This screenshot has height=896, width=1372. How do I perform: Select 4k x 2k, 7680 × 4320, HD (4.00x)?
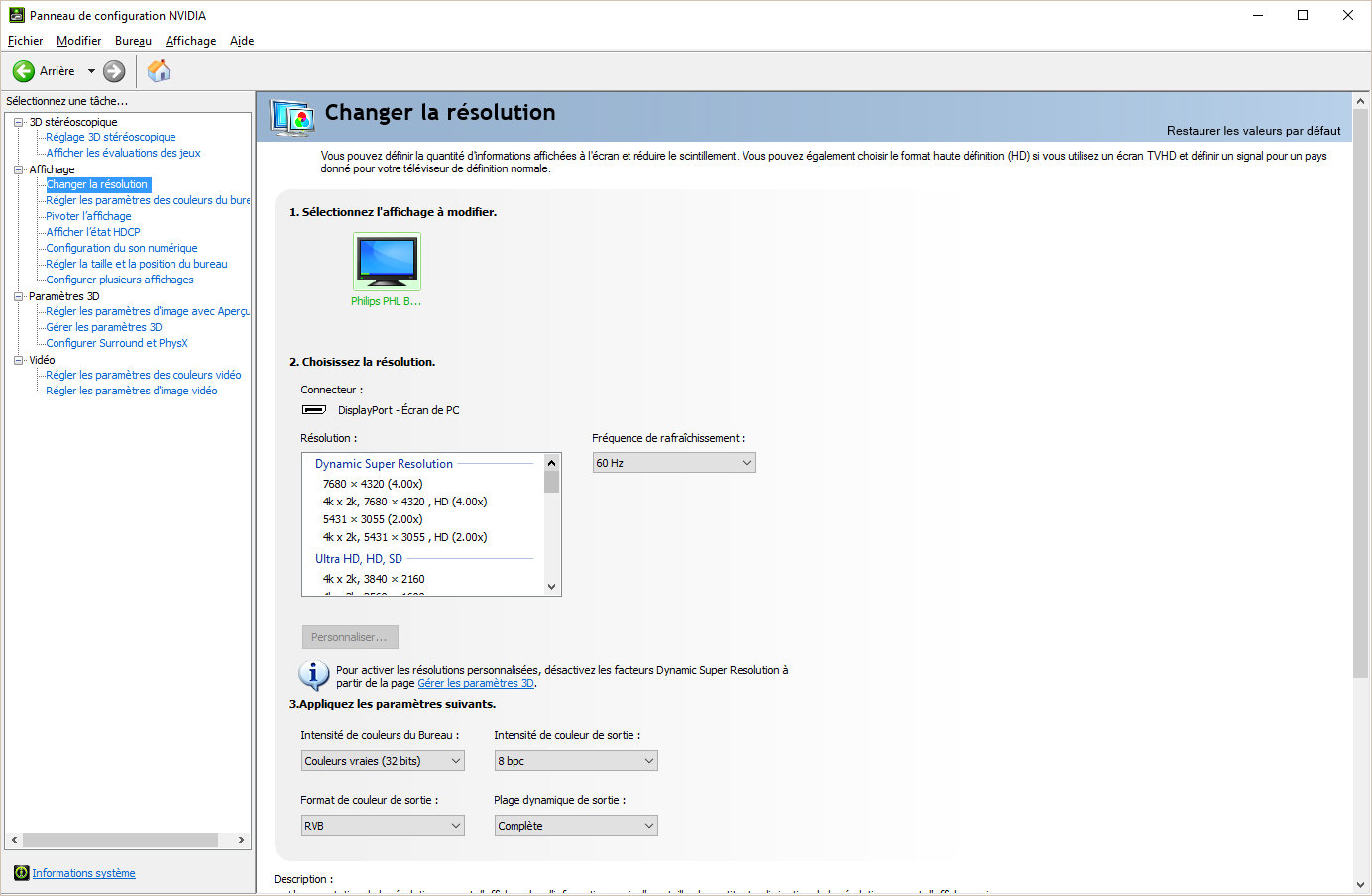404,502
